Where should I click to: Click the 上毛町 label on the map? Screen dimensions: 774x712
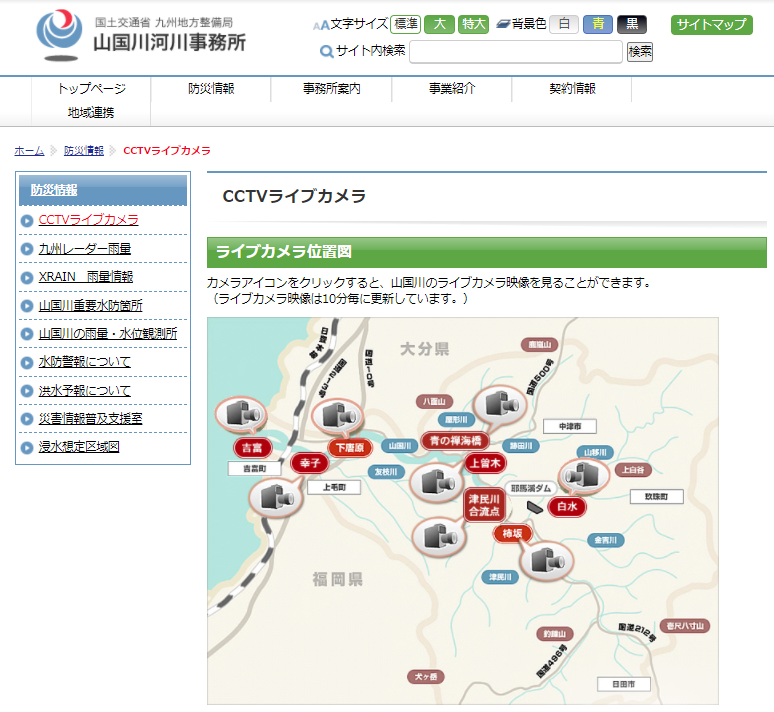334,487
